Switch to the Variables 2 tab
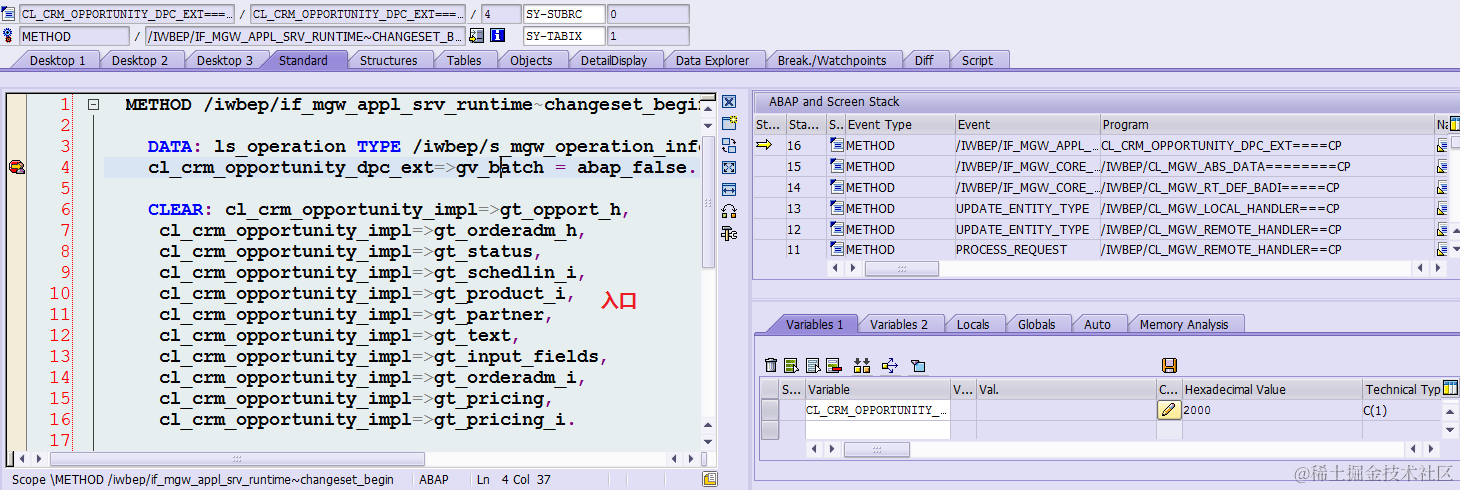The image size is (1460, 490). click(x=899, y=324)
